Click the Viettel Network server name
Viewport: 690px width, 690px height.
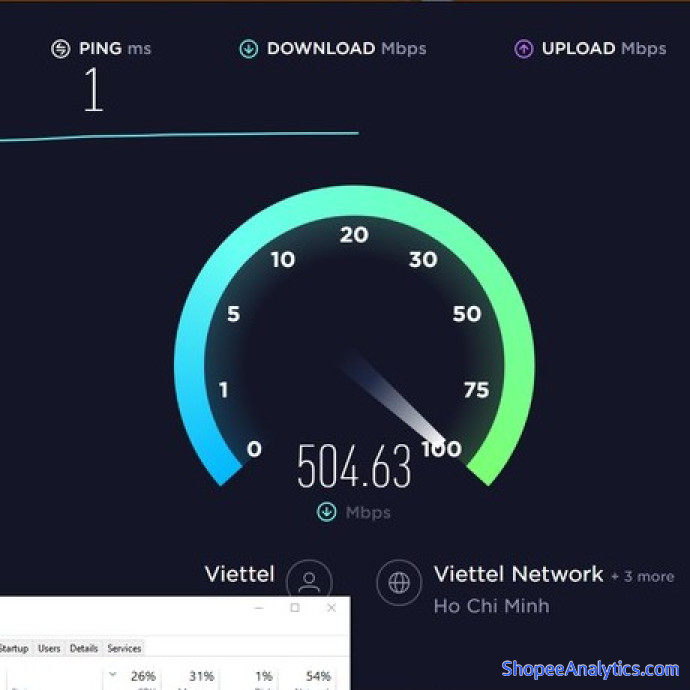(518, 574)
